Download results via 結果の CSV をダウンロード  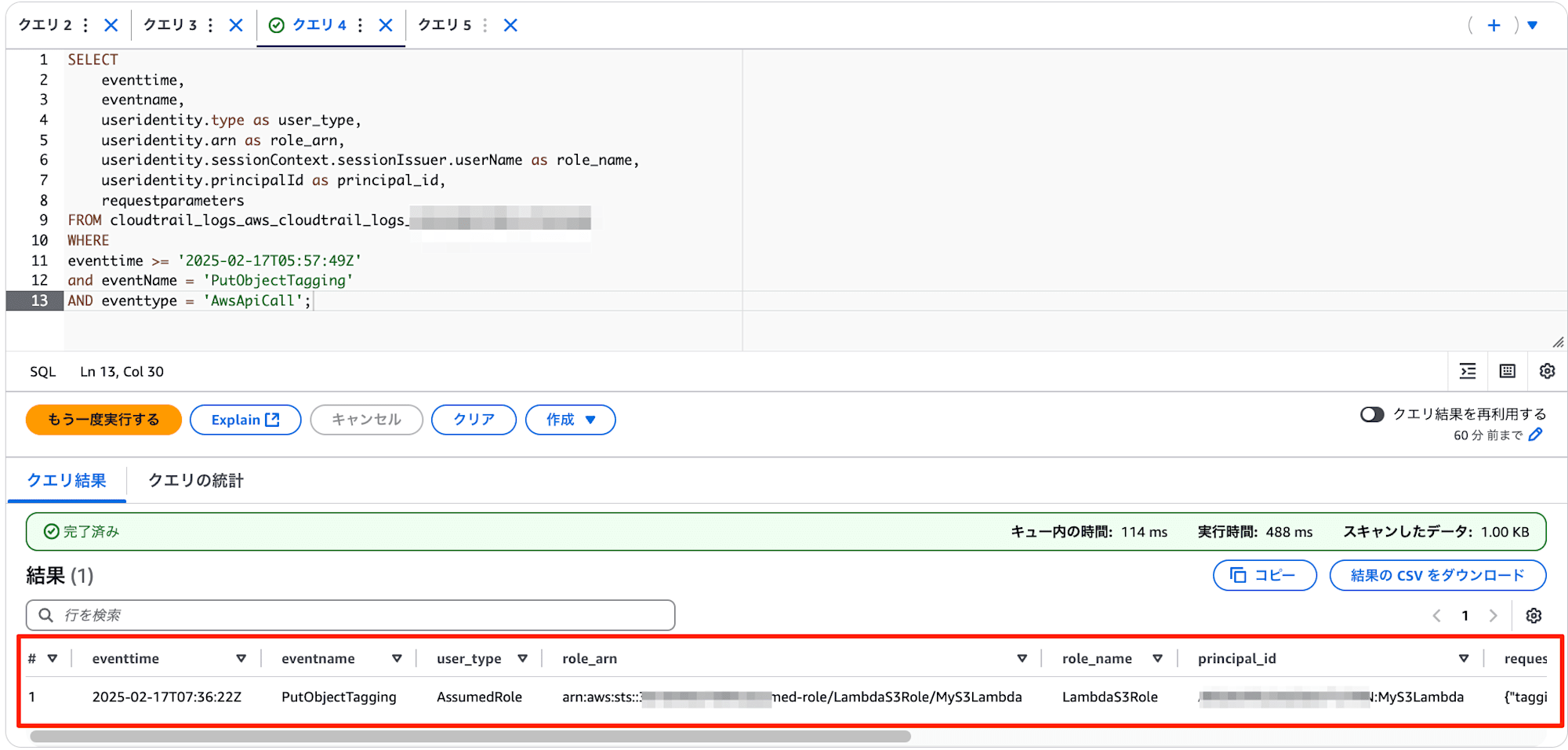coord(1438,575)
